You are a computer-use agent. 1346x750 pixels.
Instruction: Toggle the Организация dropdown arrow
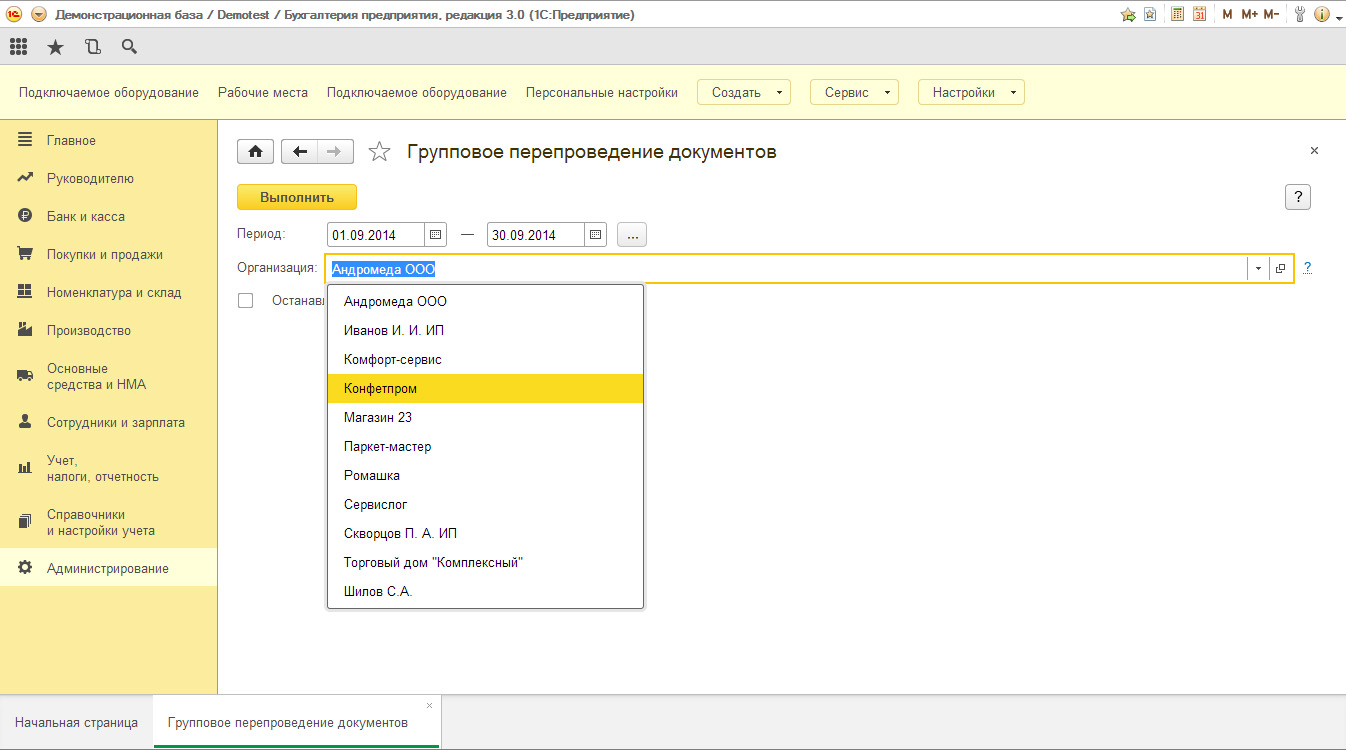point(1258,269)
